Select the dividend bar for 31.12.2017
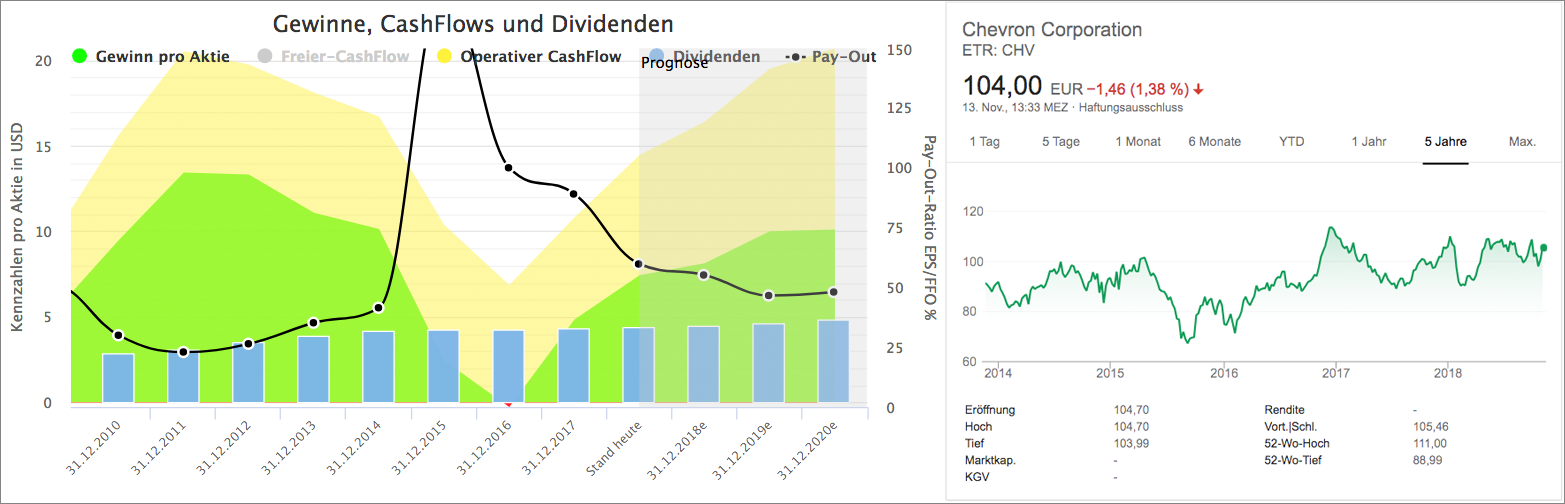This screenshot has height=504, width=1565. (573, 366)
